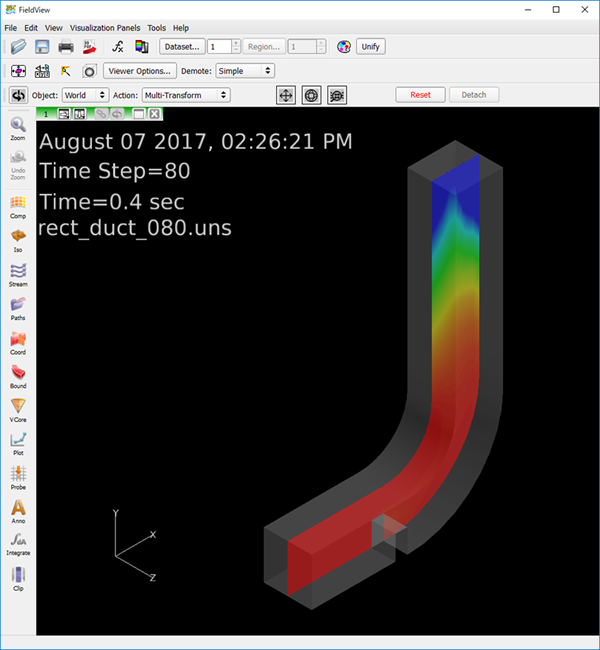Image resolution: width=600 pixels, height=650 pixels.
Task: Open the Iso surface panel
Action: [18, 240]
